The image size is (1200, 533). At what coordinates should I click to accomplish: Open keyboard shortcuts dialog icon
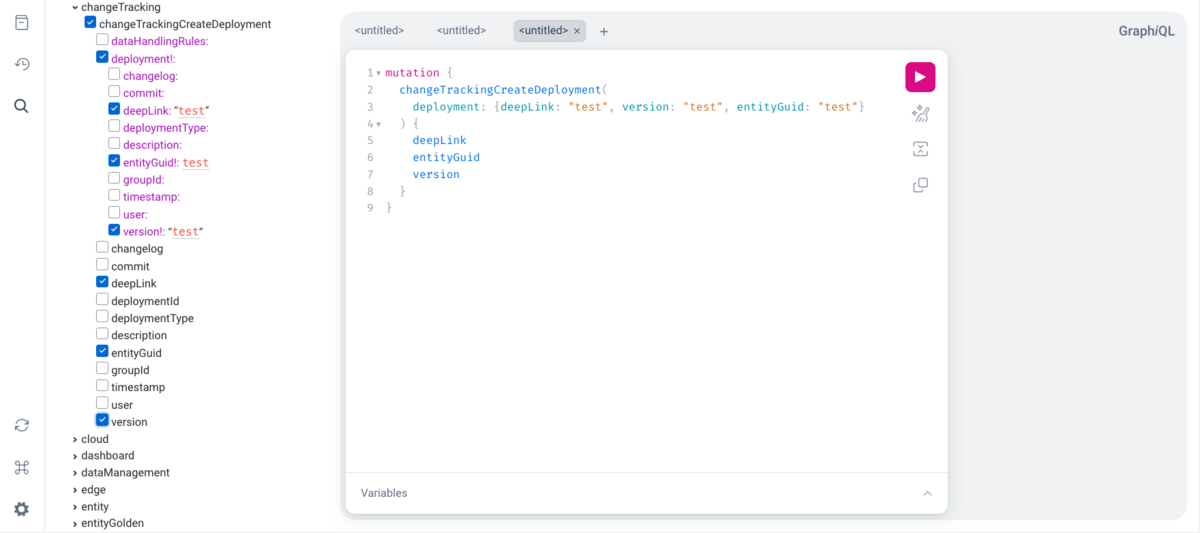pos(21,467)
